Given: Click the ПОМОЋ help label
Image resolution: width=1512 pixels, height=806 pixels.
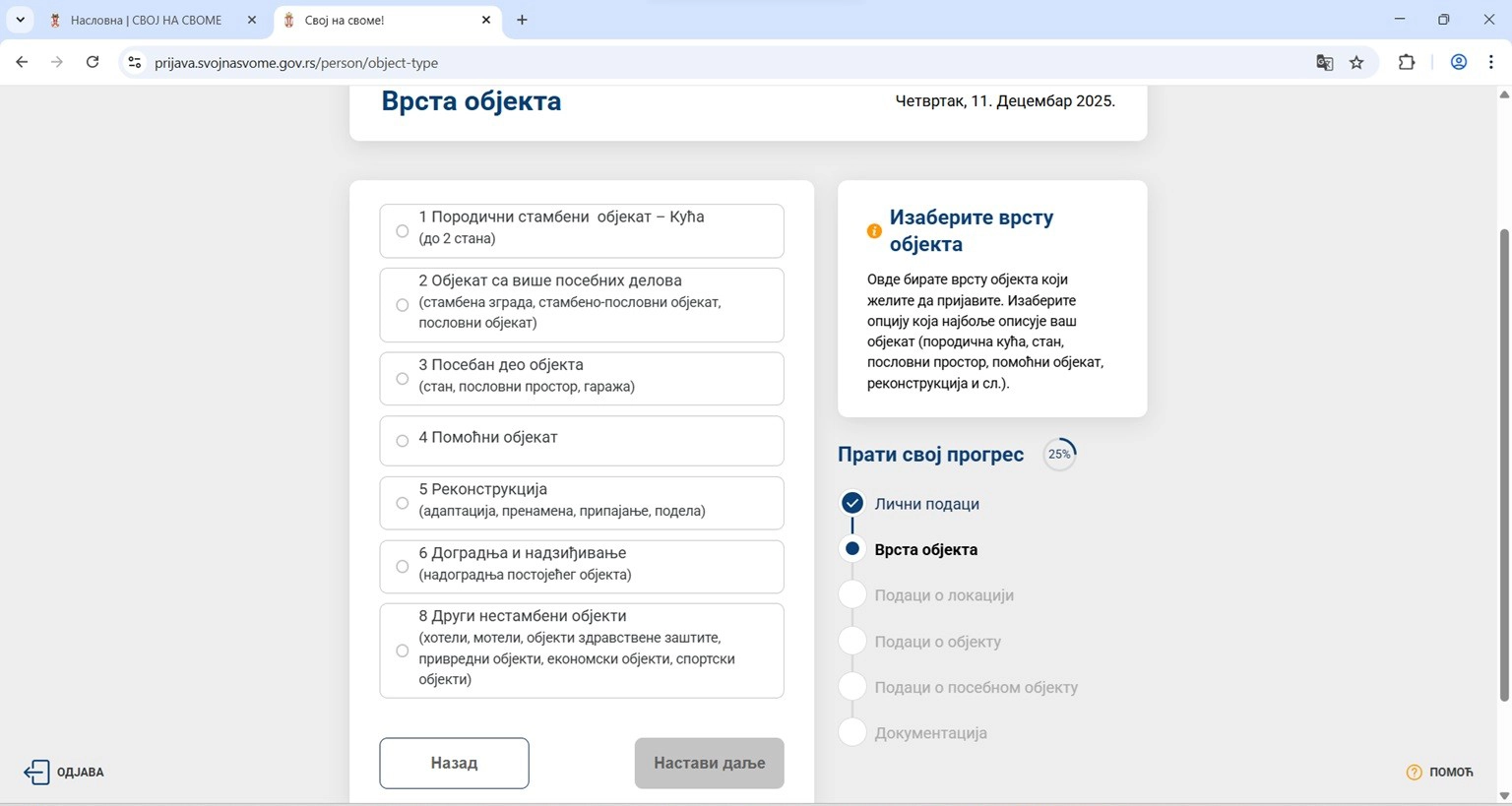Looking at the screenshot, I should point(1451,773).
